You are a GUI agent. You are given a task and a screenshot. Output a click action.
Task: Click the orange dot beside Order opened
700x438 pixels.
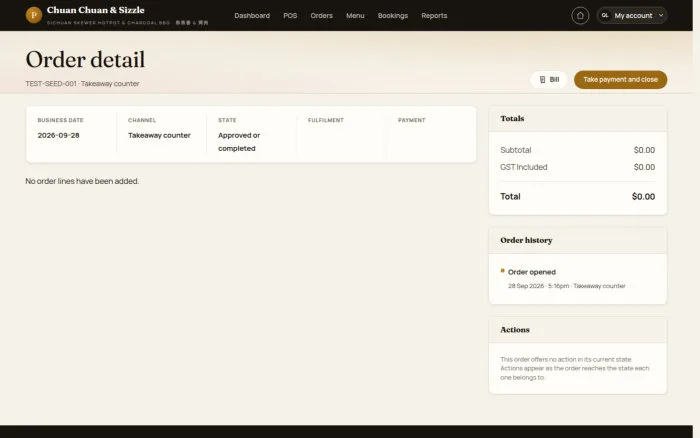pyautogui.click(x=503, y=271)
